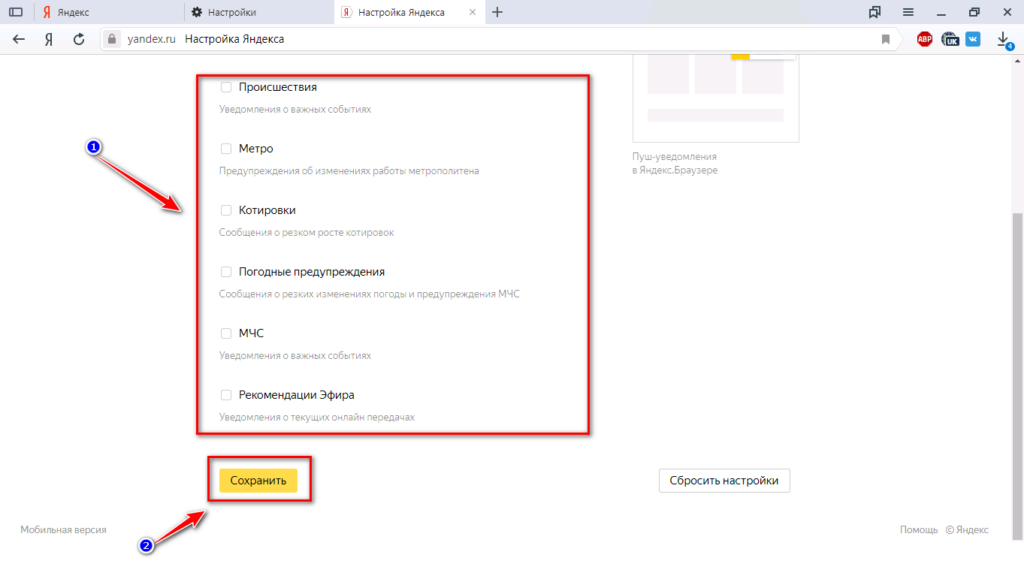Open Yandex home via the Я icon

click(48, 39)
